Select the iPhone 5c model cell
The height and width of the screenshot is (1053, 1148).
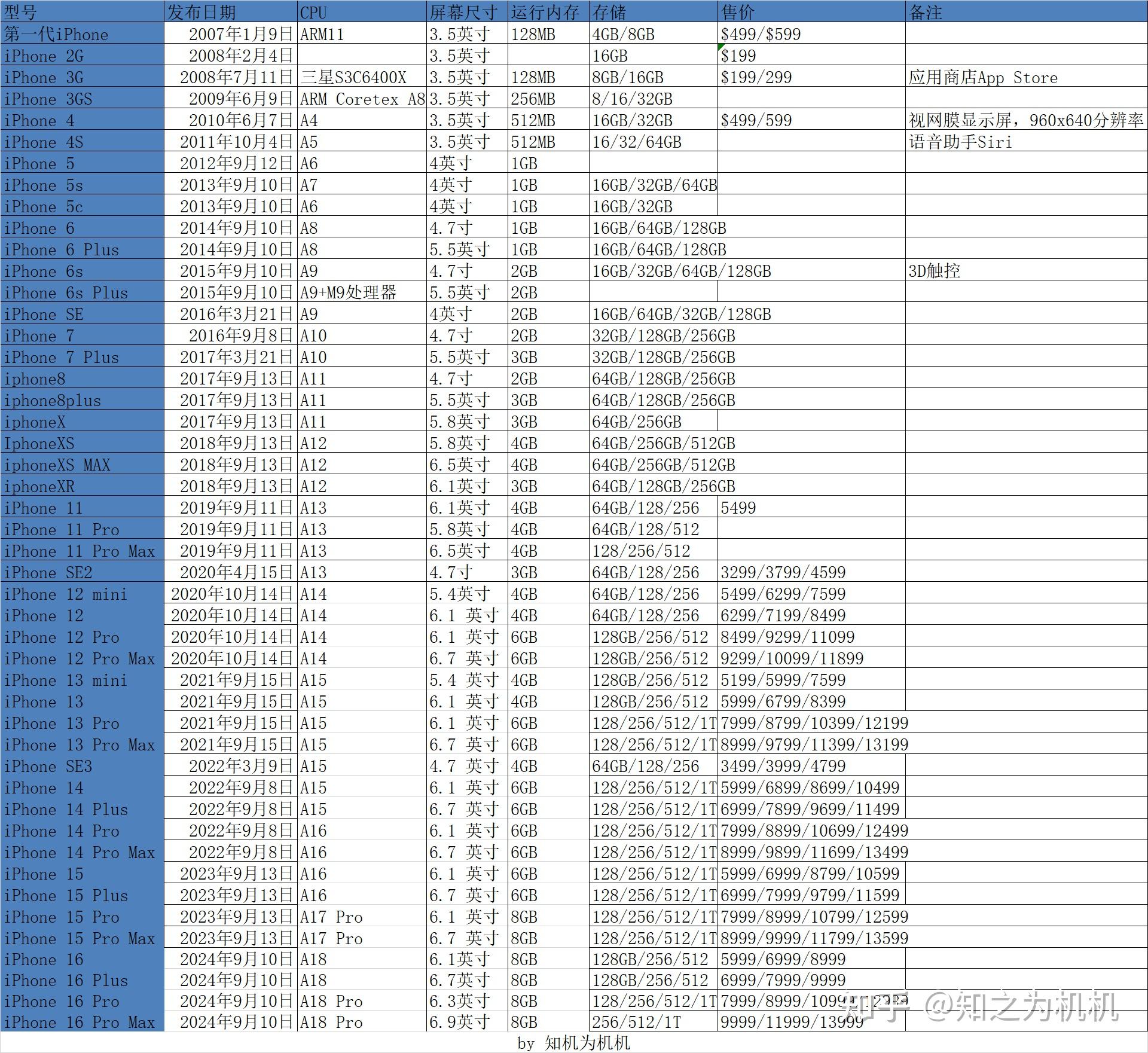[x=83, y=206]
